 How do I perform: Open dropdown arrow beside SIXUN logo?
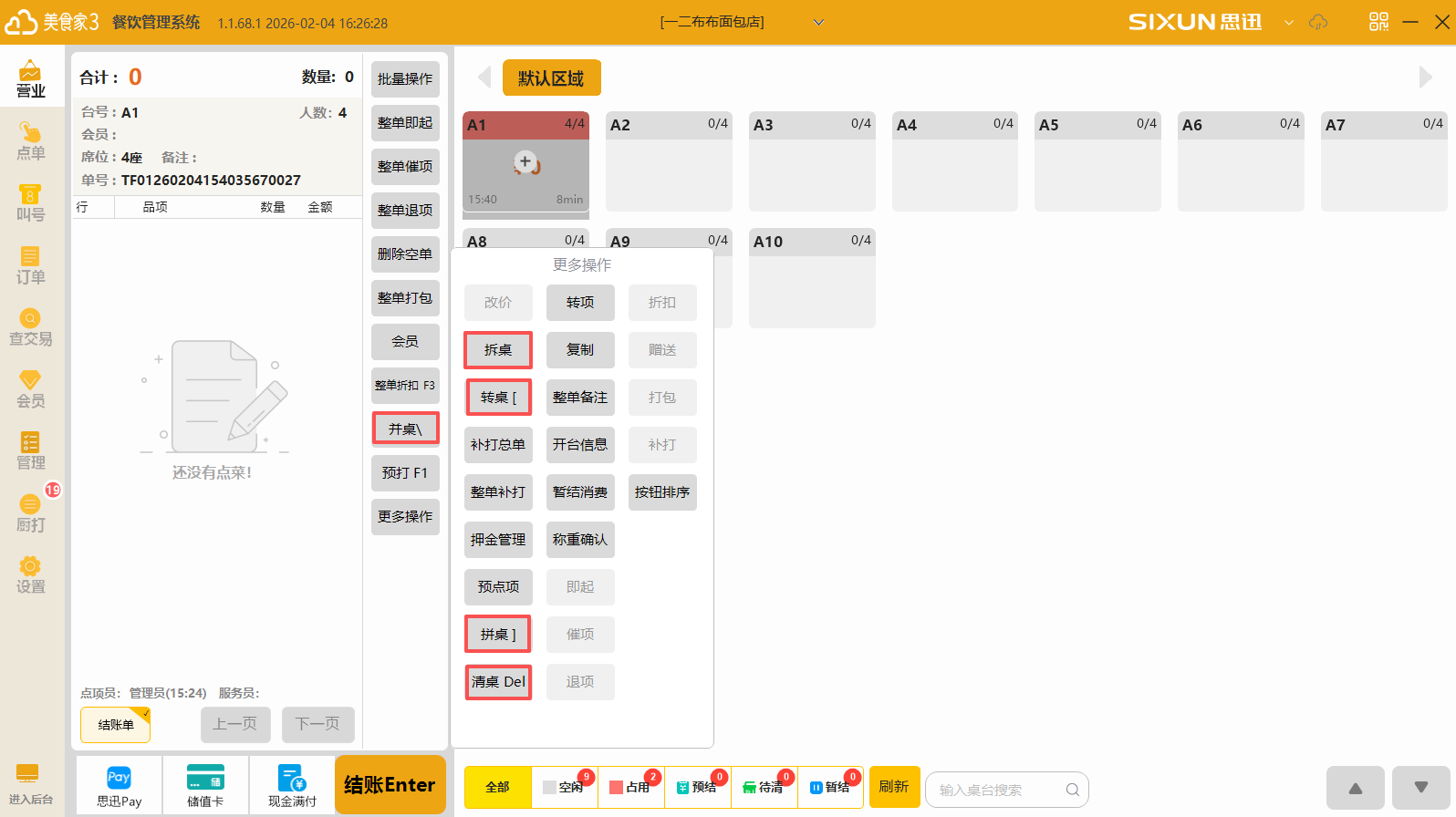(1288, 23)
